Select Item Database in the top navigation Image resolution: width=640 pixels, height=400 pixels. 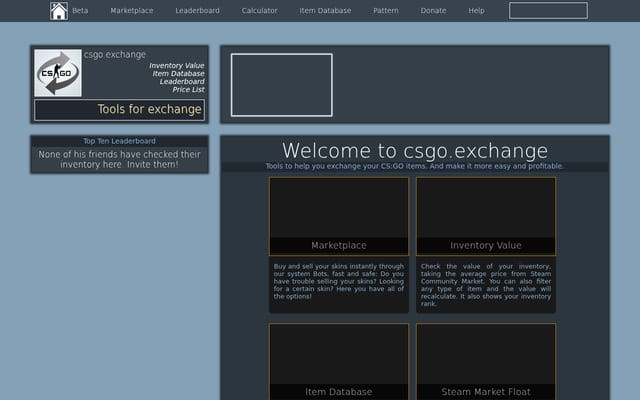(x=325, y=11)
